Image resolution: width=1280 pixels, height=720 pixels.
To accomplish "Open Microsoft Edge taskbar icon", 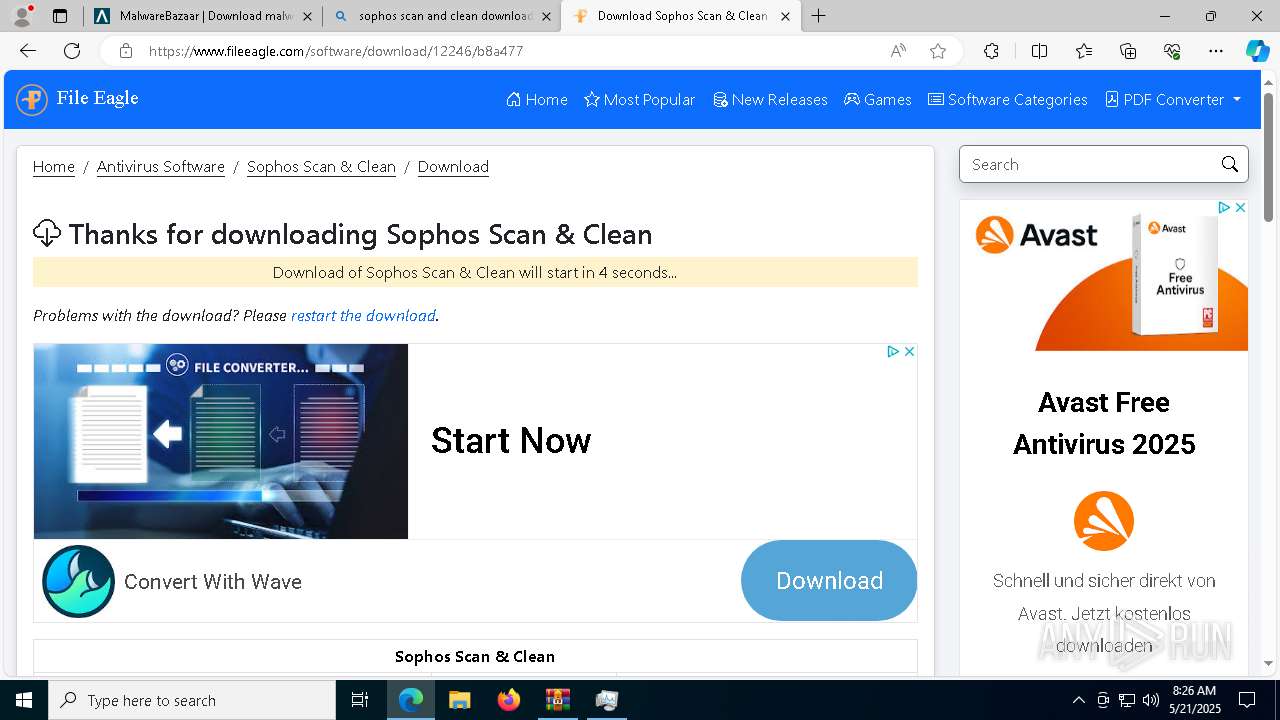I will pos(410,700).
